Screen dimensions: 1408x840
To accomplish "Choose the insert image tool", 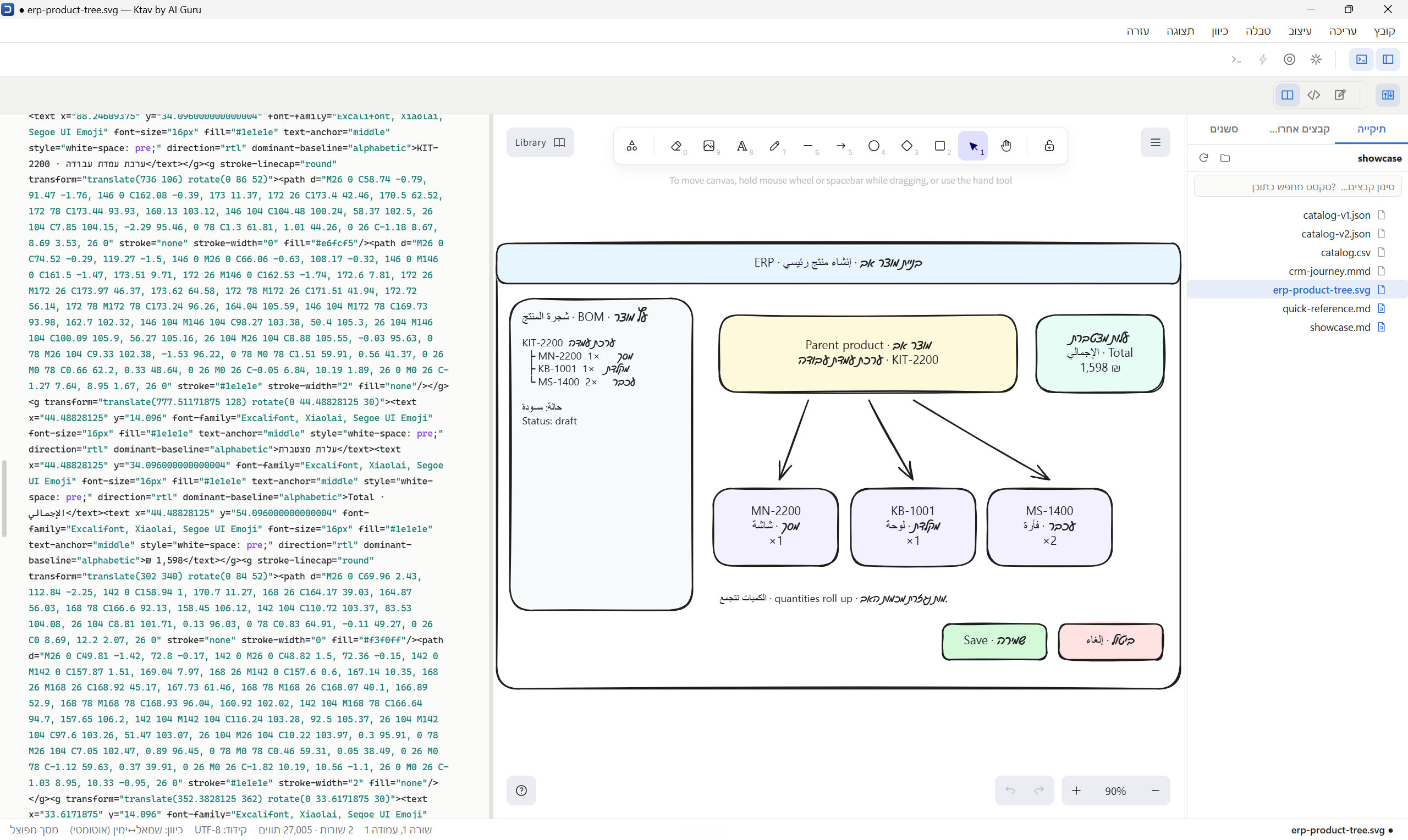I will [x=709, y=146].
